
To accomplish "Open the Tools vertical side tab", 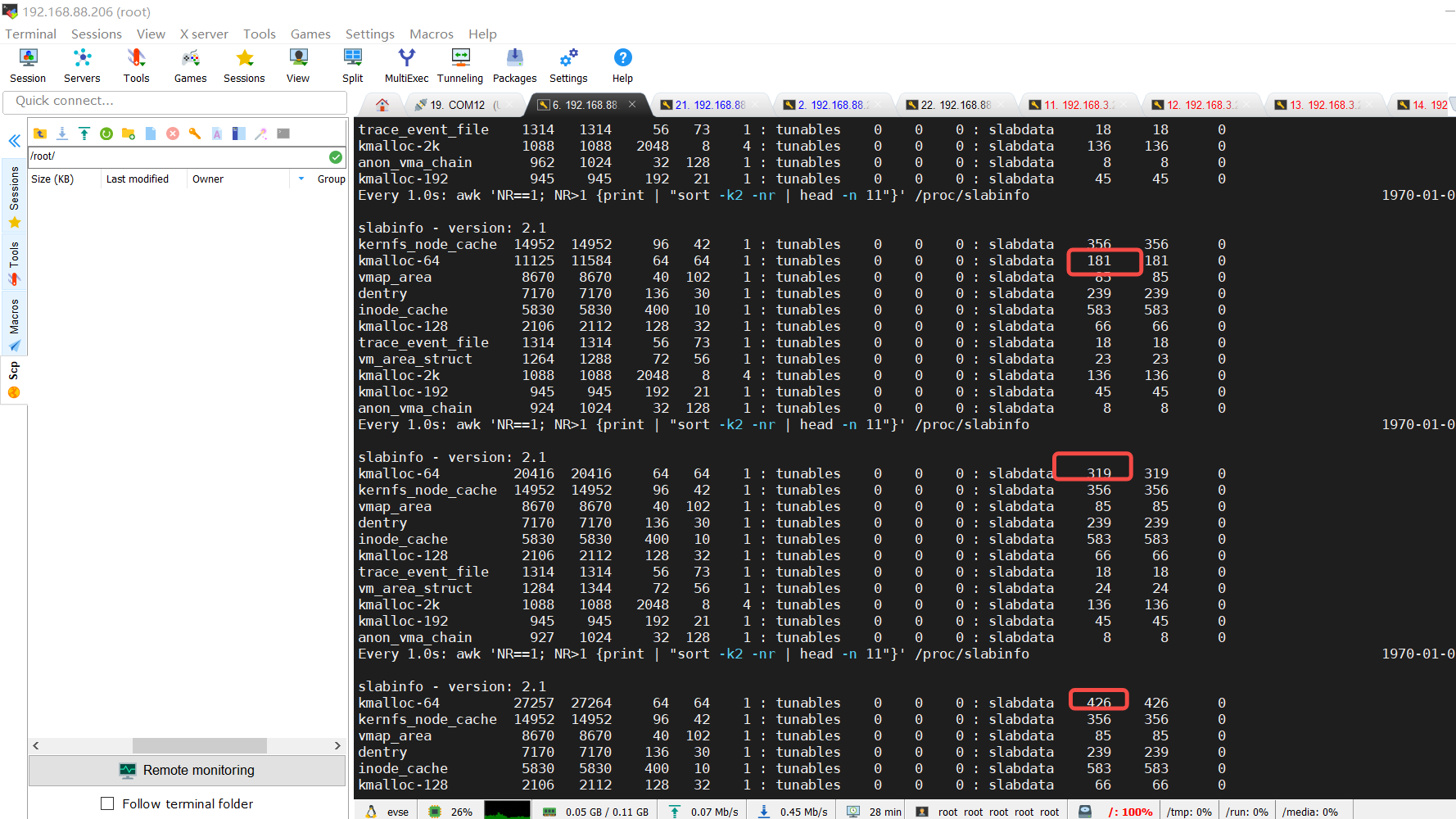I will point(14,264).
